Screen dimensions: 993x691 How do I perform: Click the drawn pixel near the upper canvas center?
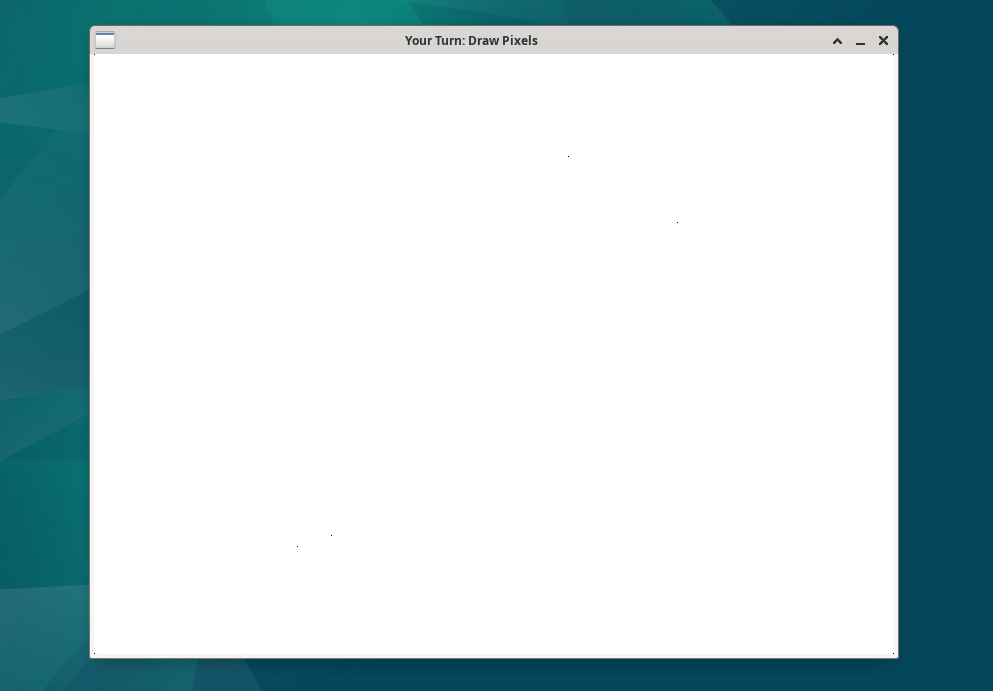[568, 156]
